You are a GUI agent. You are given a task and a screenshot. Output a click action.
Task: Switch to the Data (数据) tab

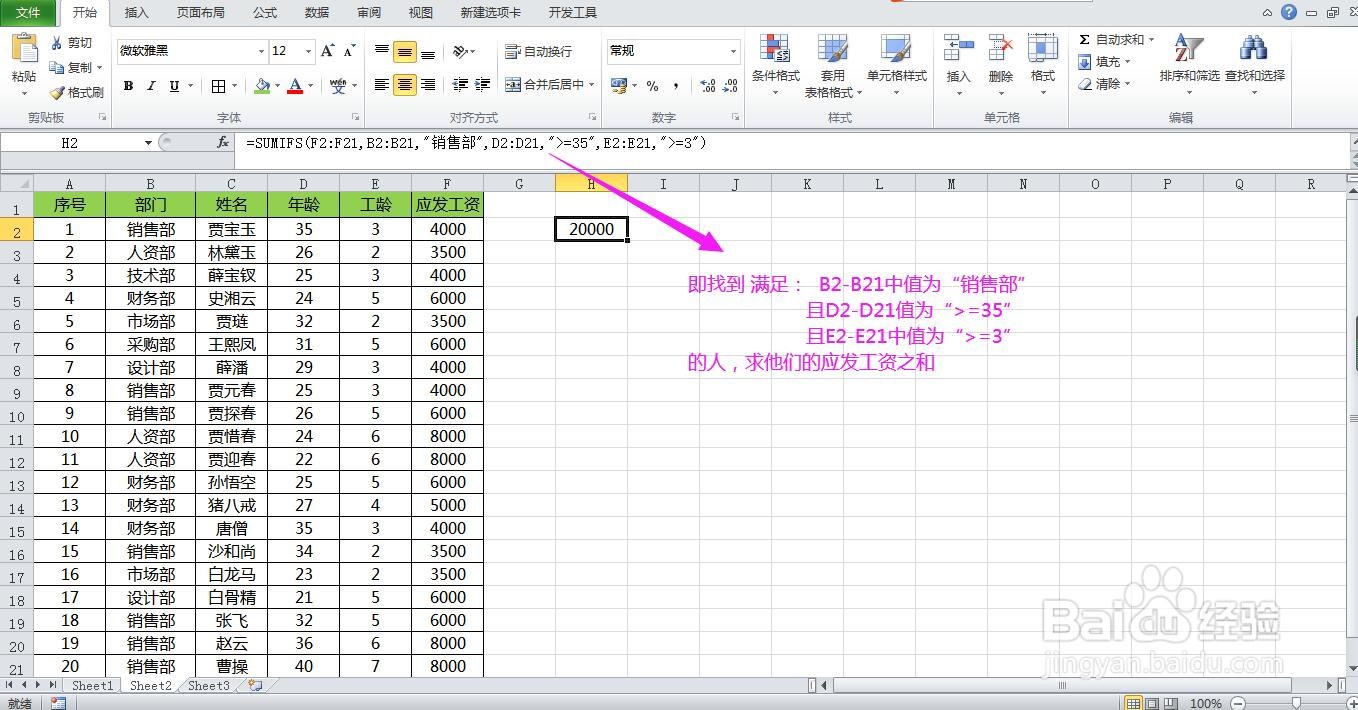(317, 13)
